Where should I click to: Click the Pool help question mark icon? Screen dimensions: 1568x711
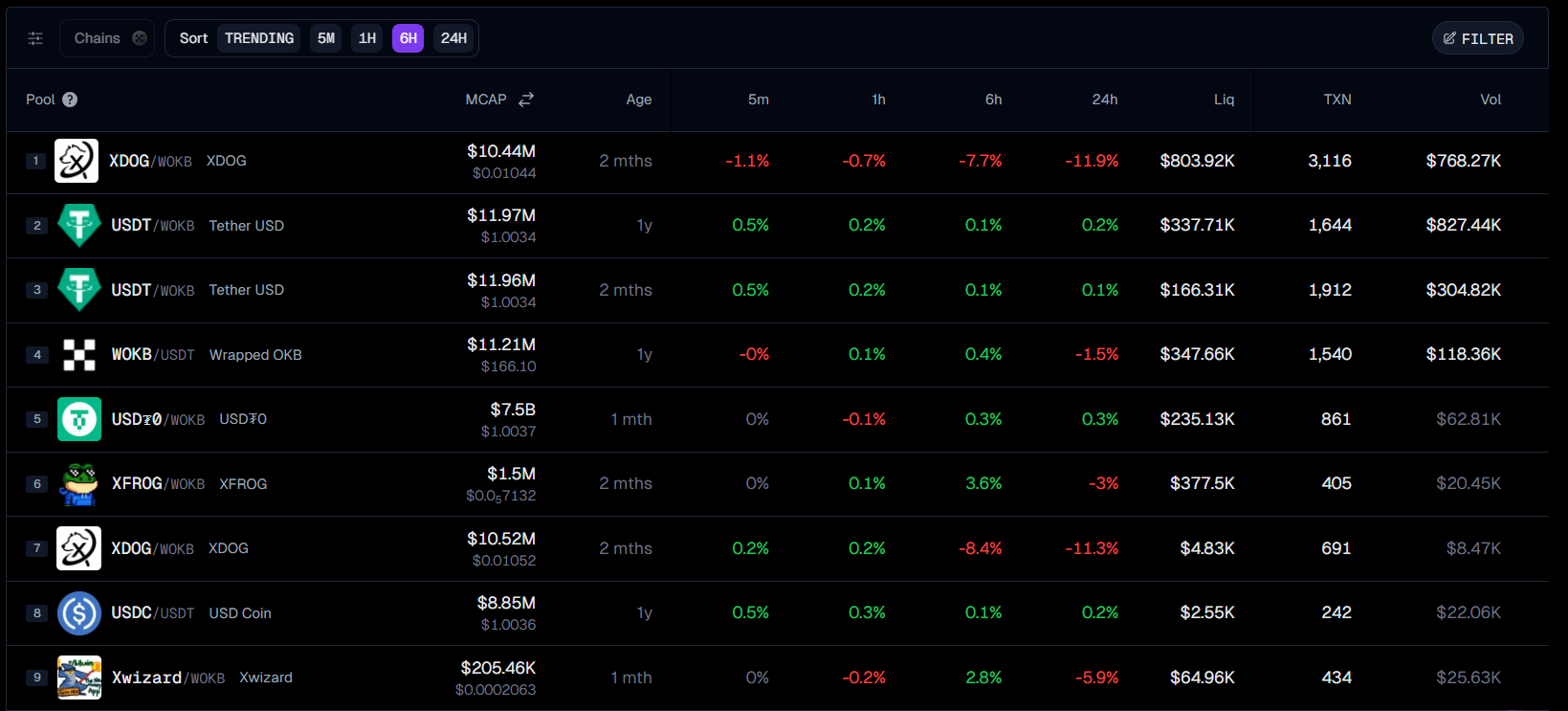tap(70, 100)
